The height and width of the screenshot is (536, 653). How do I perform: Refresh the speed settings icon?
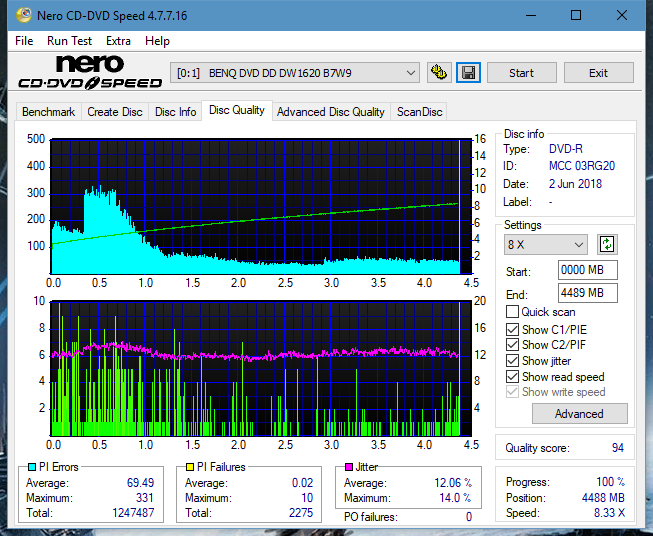point(607,244)
